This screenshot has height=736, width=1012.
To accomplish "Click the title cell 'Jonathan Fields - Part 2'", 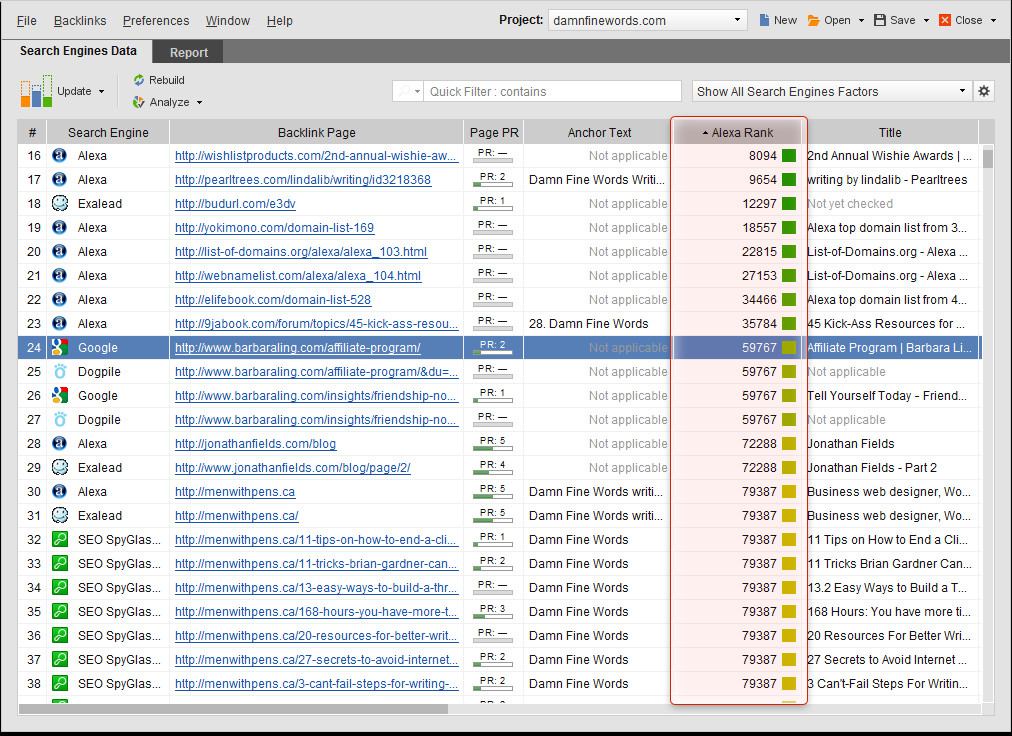I will tap(871, 467).
